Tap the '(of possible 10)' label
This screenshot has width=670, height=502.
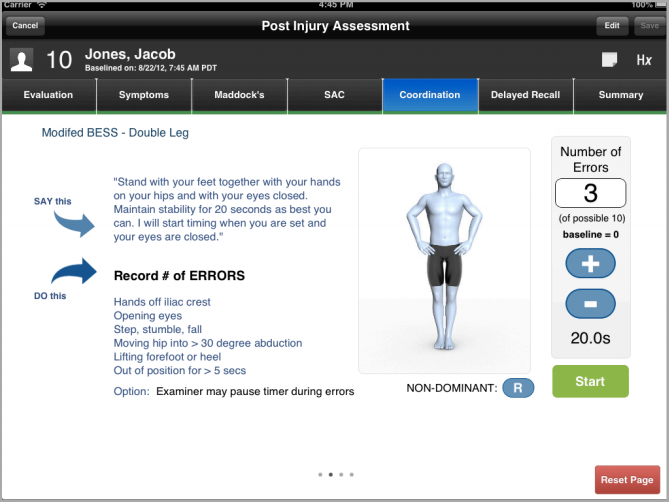point(592,218)
